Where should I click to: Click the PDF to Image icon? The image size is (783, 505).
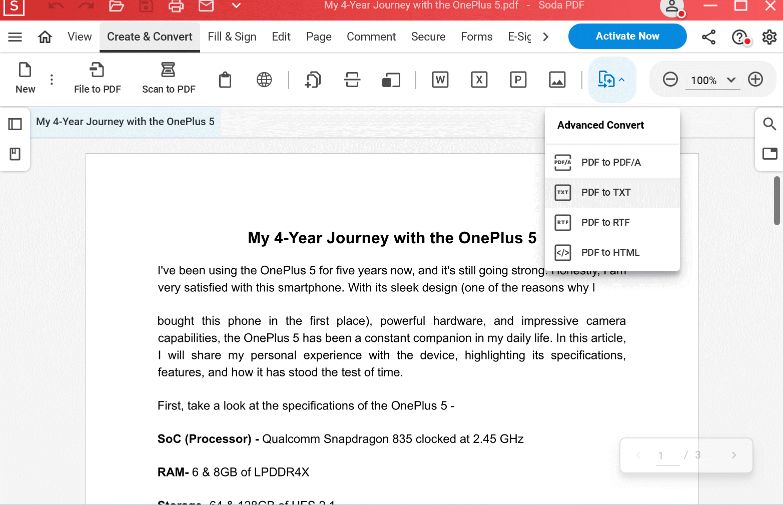[x=557, y=80]
